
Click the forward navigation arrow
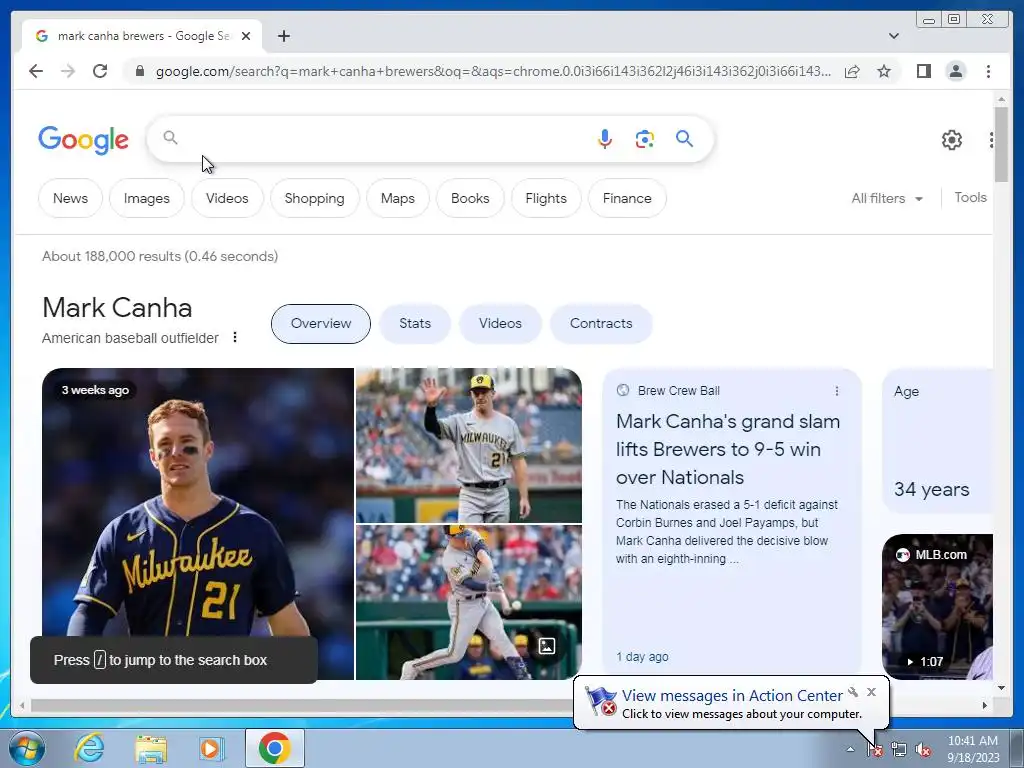tap(68, 71)
